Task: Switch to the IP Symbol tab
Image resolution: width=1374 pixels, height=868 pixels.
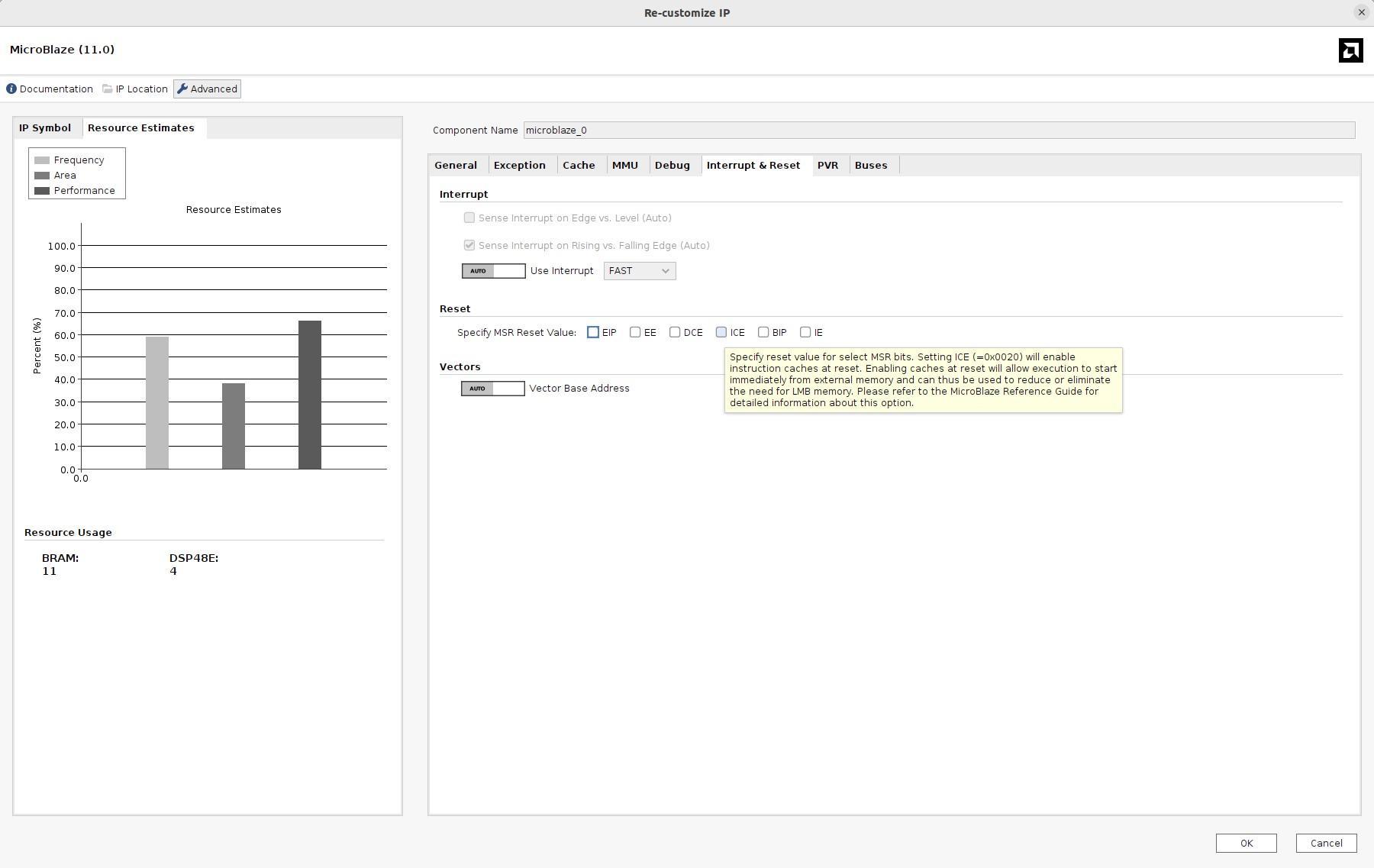Action: click(45, 128)
